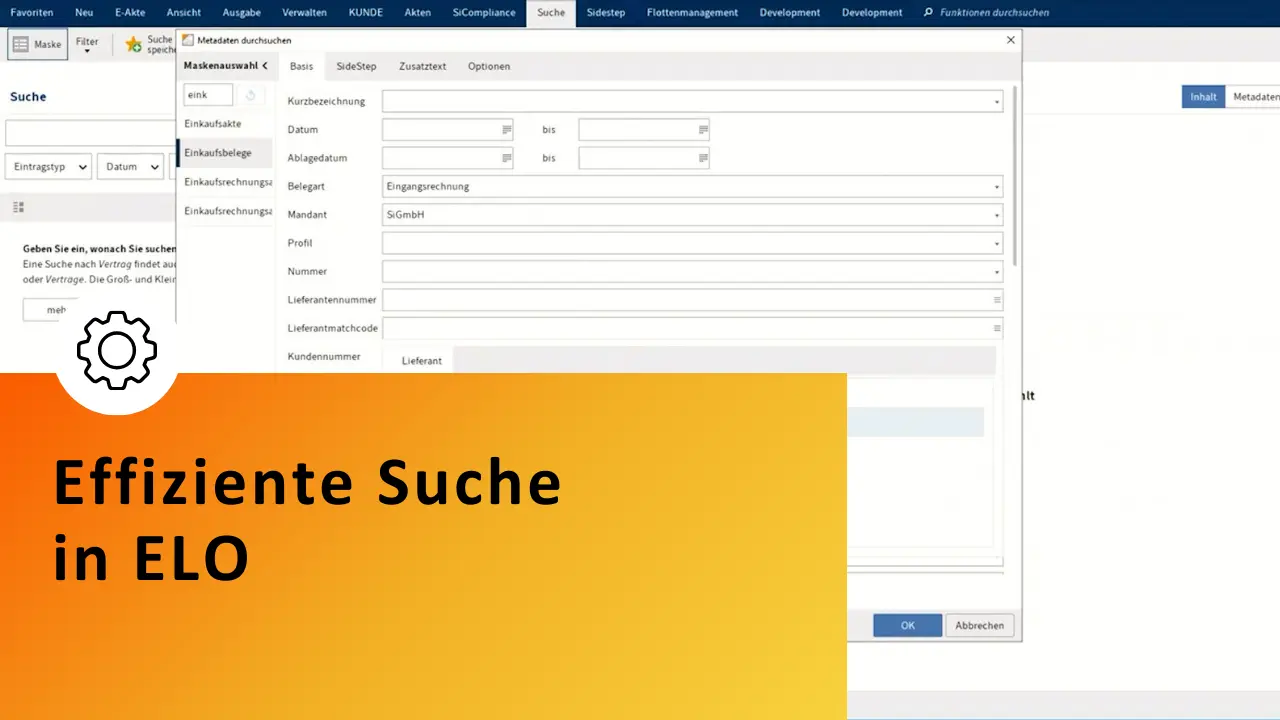Viewport: 1280px width, 720px height.
Task: Collapse the Maskenauswahl panel
Action: tap(265, 65)
